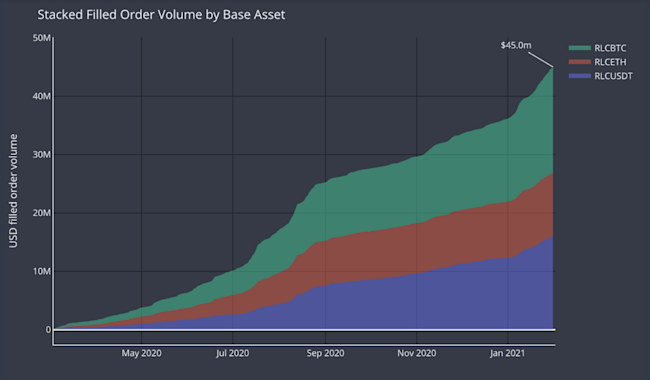Click the 10M y-axis tick label
The height and width of the screenshot is (380, 650).
point(41,271)
